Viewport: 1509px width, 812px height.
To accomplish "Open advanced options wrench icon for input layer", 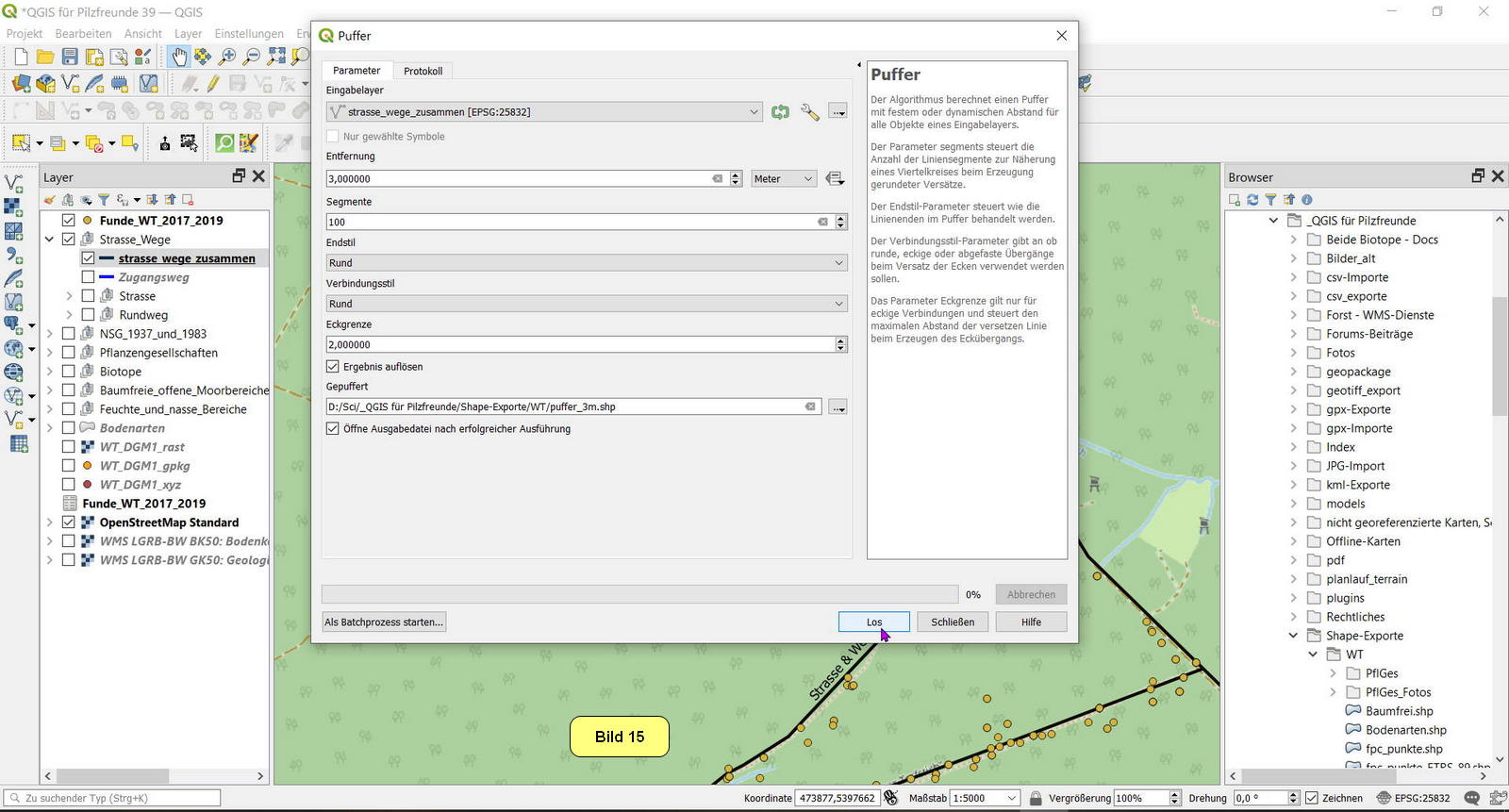I will tap(809, 112).
